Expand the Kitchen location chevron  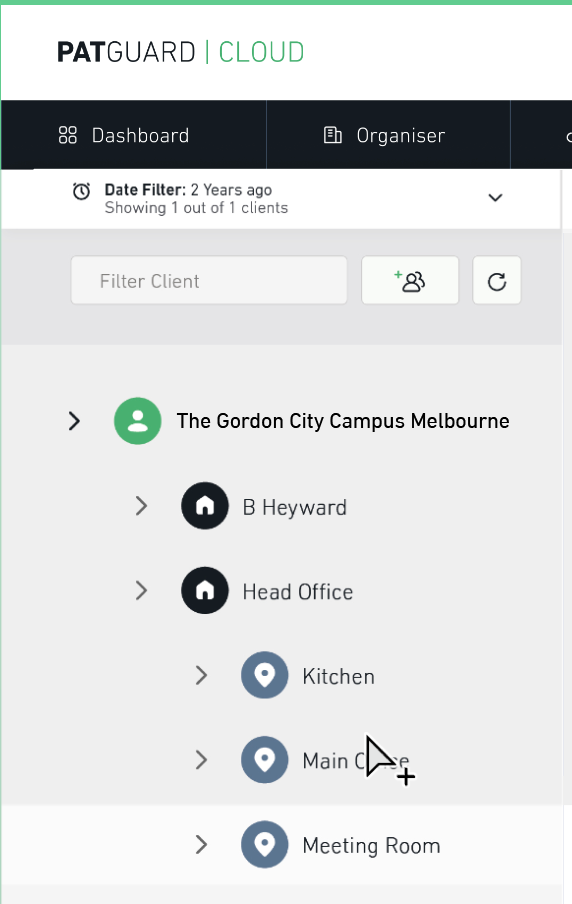201,675
